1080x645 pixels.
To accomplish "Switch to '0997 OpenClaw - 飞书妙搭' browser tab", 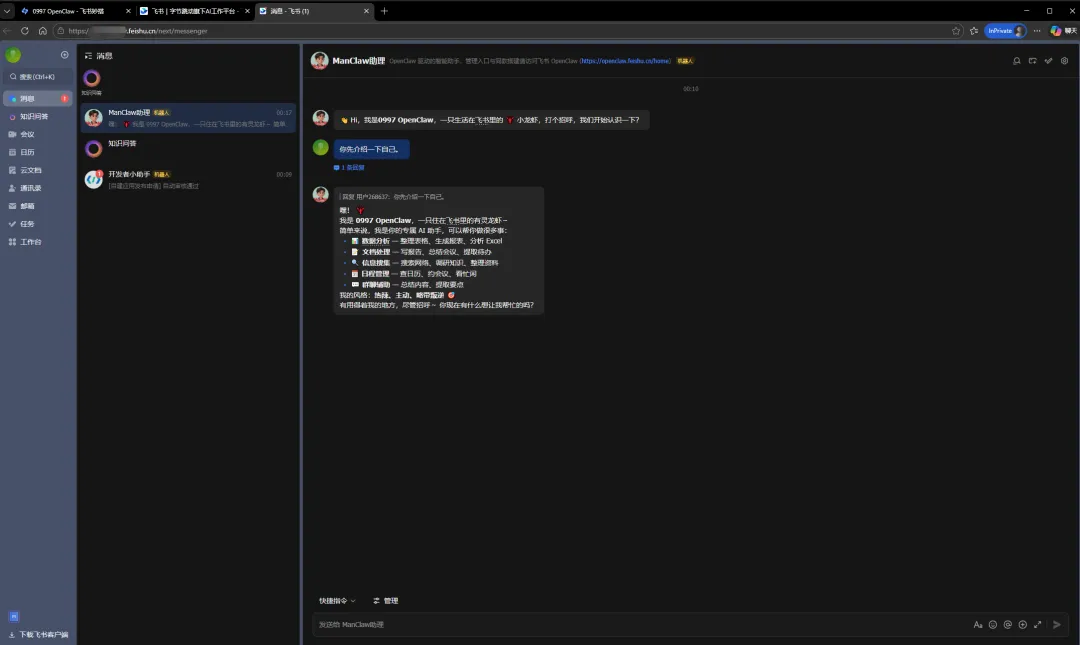I will click(x=75, y=11).
